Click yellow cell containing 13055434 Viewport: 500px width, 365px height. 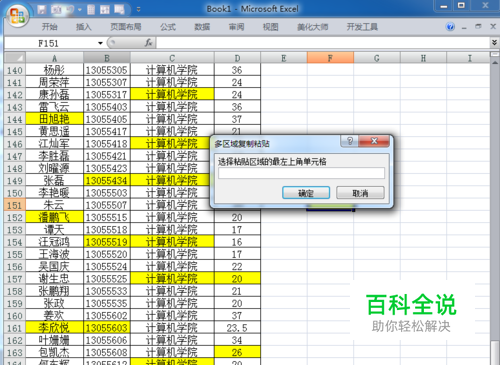coord(107,181)
